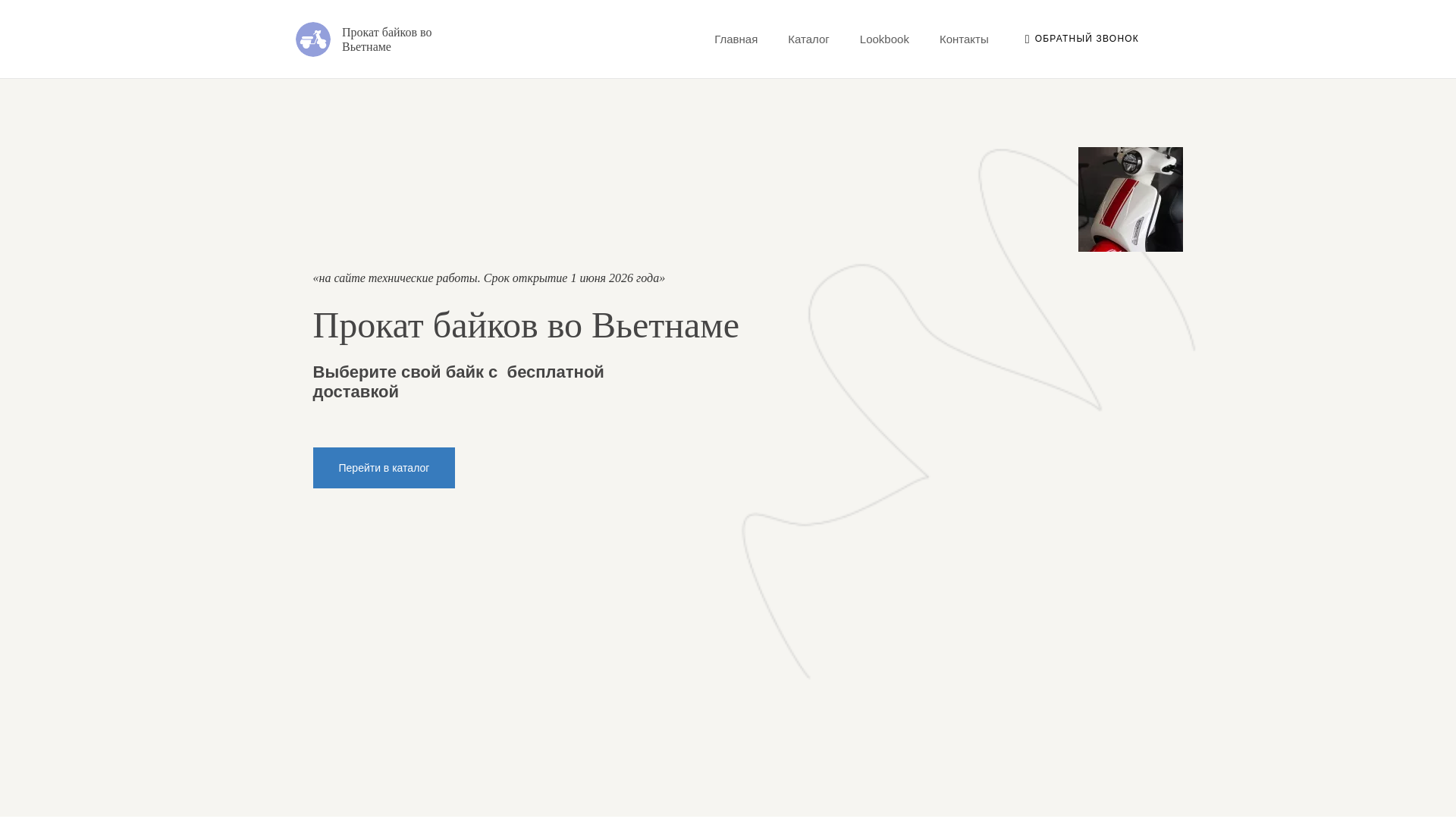Navigate to Контакты in the header

click(963, 39)
